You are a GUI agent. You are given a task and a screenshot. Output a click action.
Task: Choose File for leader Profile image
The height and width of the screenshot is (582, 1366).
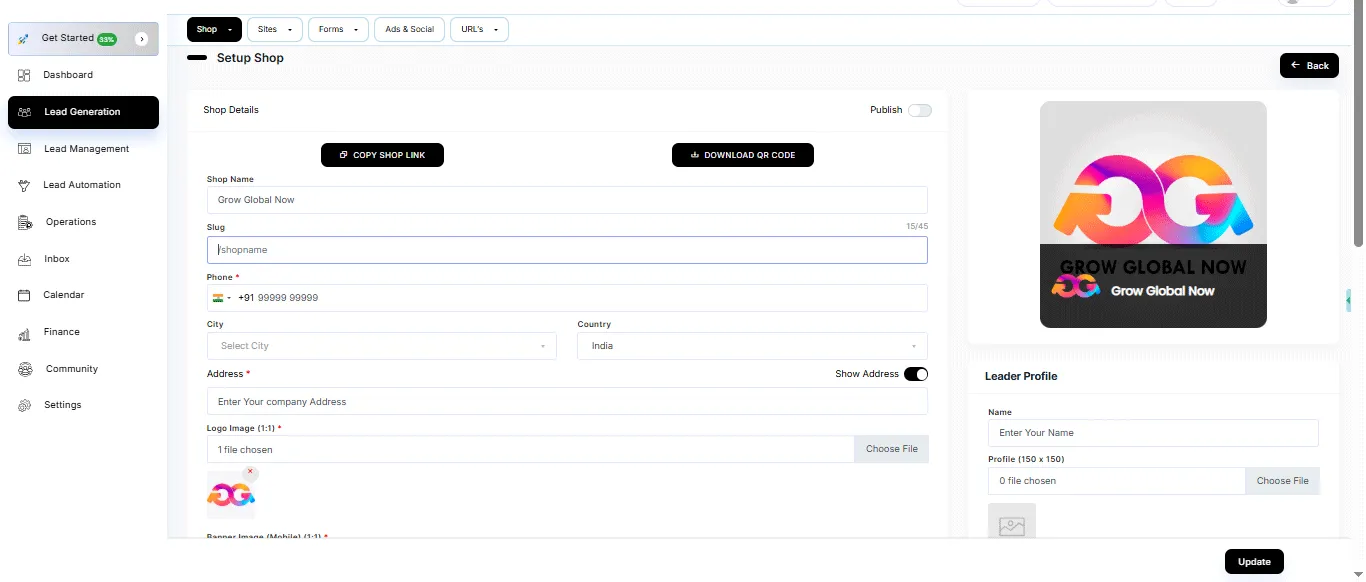tap(1282, 481)
